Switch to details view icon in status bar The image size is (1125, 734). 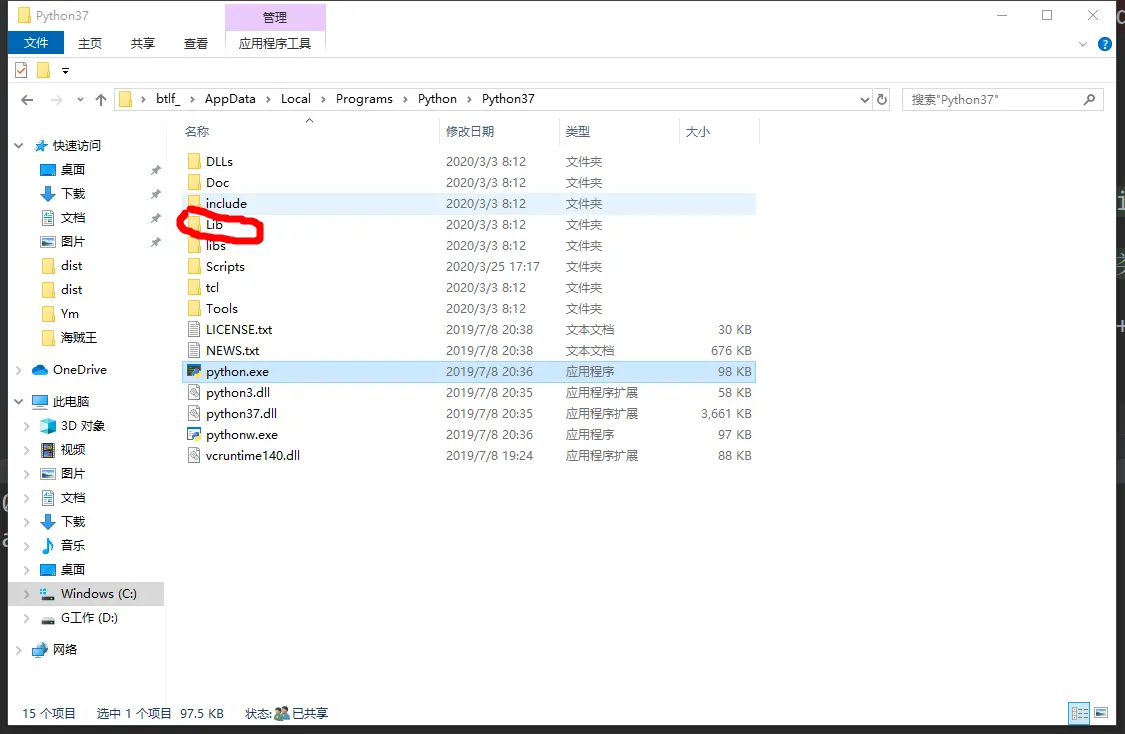(1079, 713)
